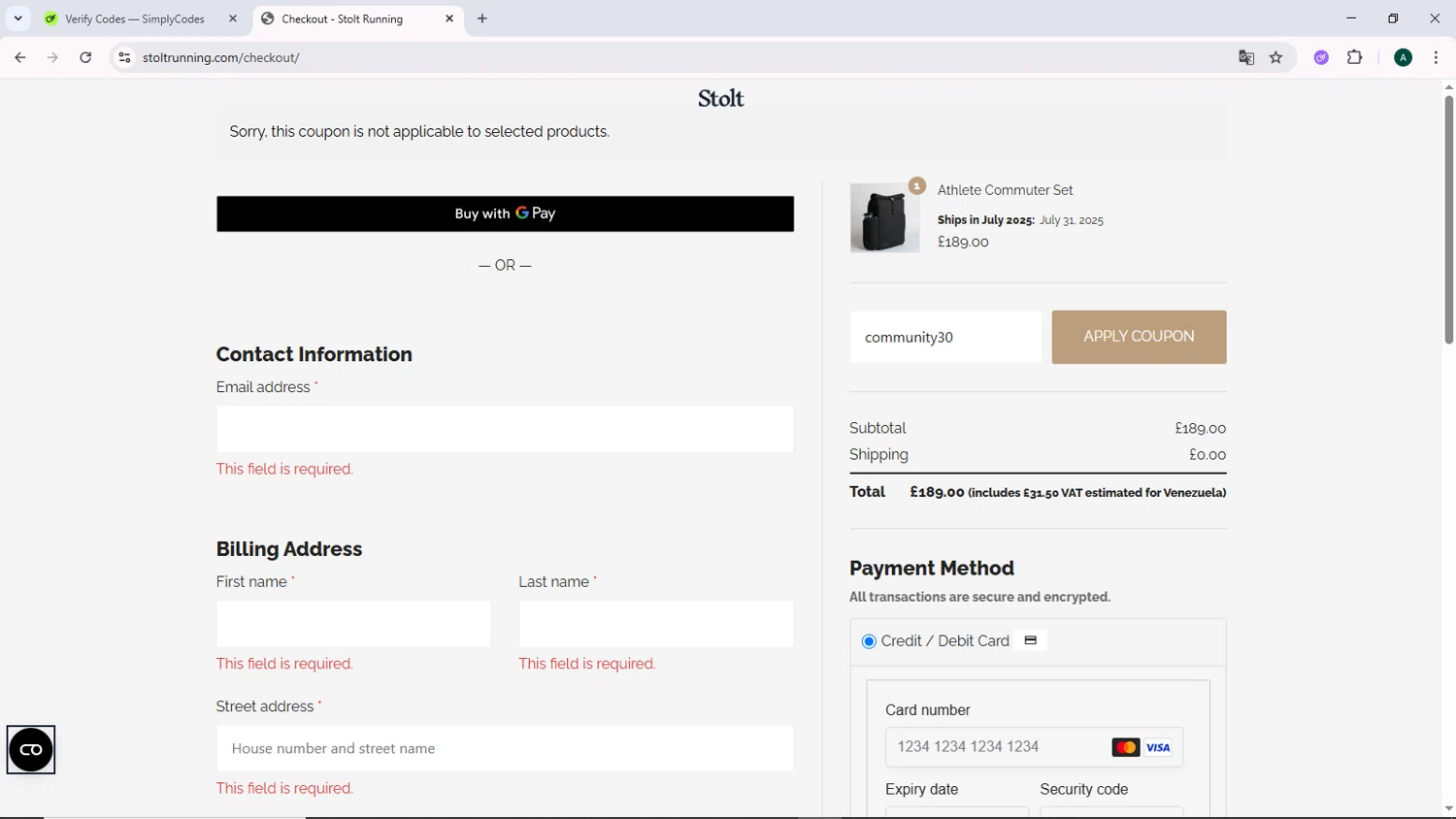The height and width of the screenshot is (819, 1456).
Task: Click the black CO widget icon
Action: pos(31,749)
